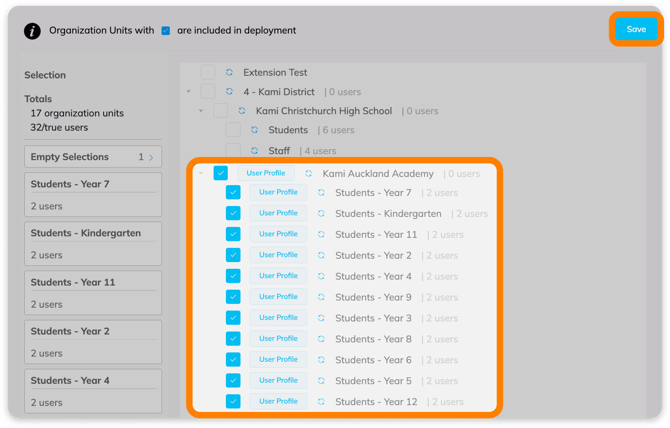Check the Students 6 users checkbox
The height and width of the screenshot is (428, 670).
(x=233, y=129)
